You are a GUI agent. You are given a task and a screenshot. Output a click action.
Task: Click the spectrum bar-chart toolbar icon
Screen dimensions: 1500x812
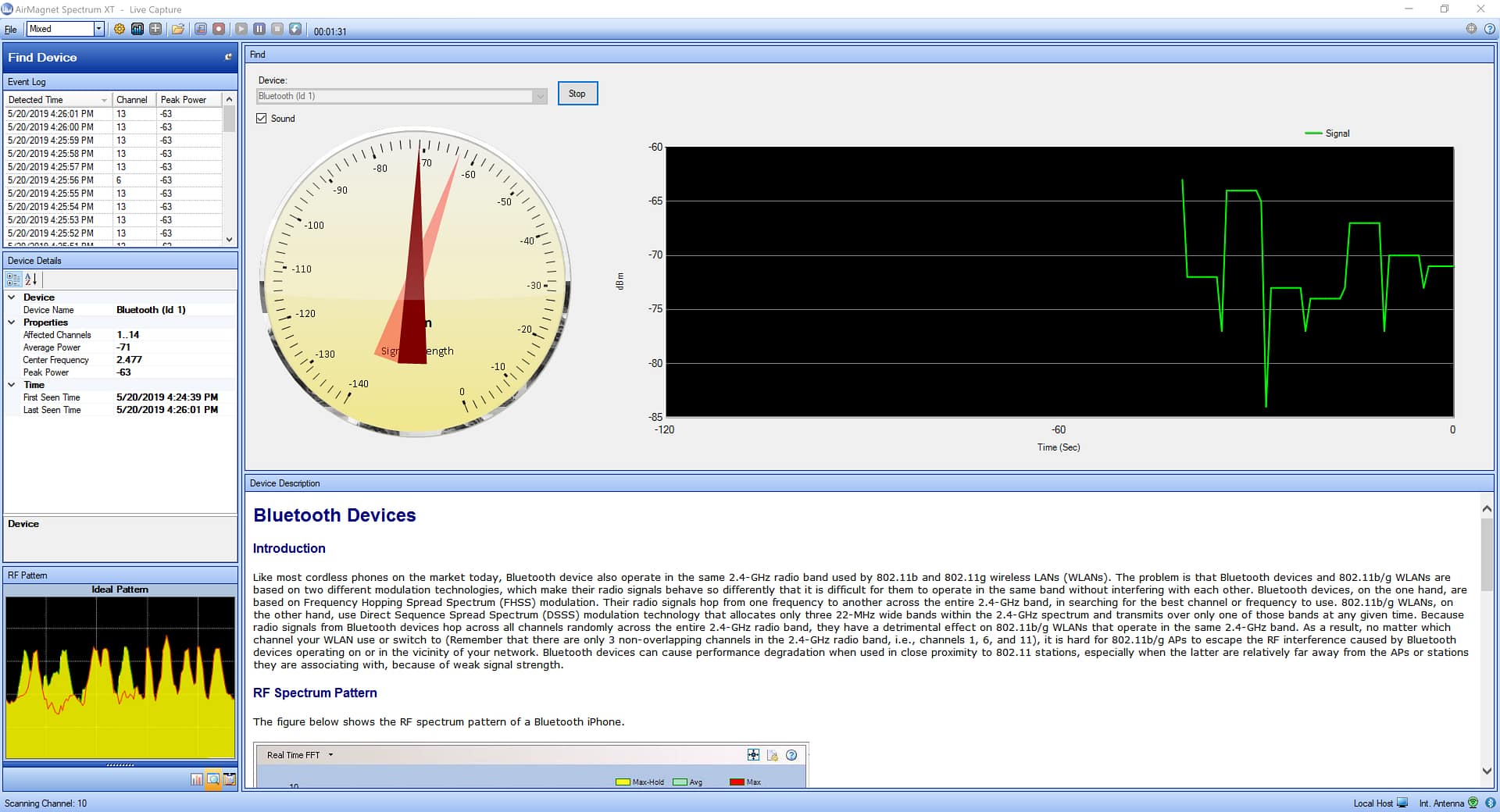coord(137,29)
